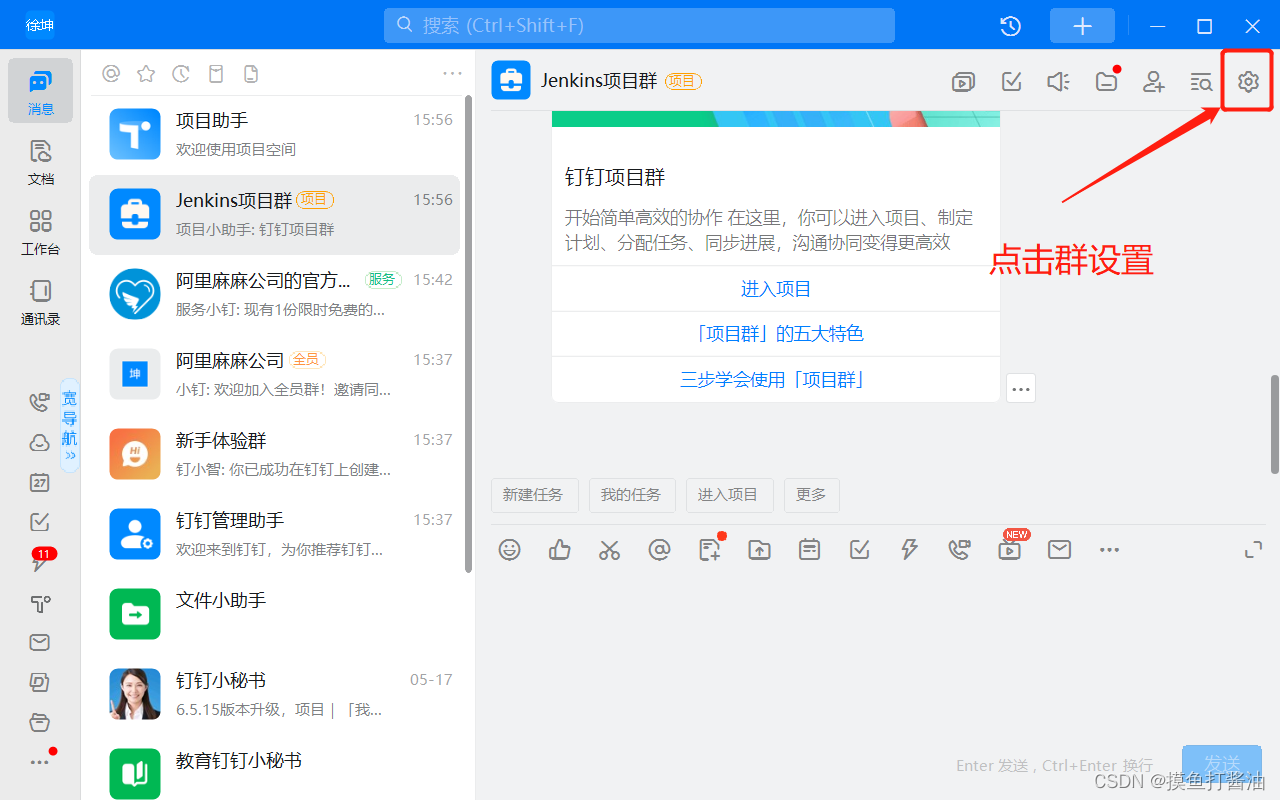Open group tasks checkbox icon in header
Viewport: 1280px width, 800px height.
point(1011,82)
